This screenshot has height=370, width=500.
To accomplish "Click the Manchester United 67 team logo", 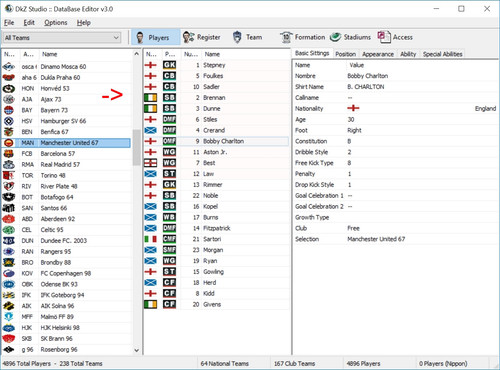I will point(9,143).
